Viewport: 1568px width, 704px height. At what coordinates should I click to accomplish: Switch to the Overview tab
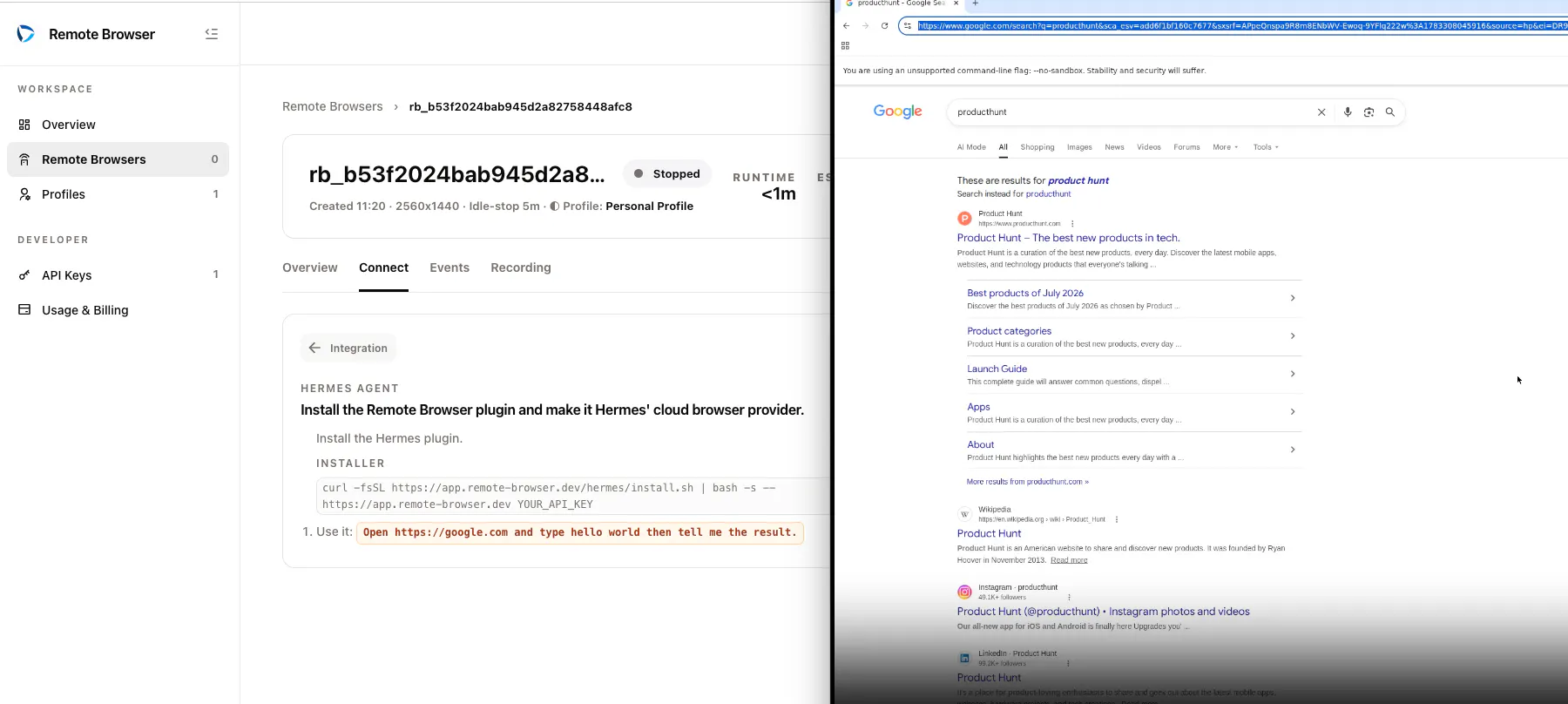coord(310,267)
